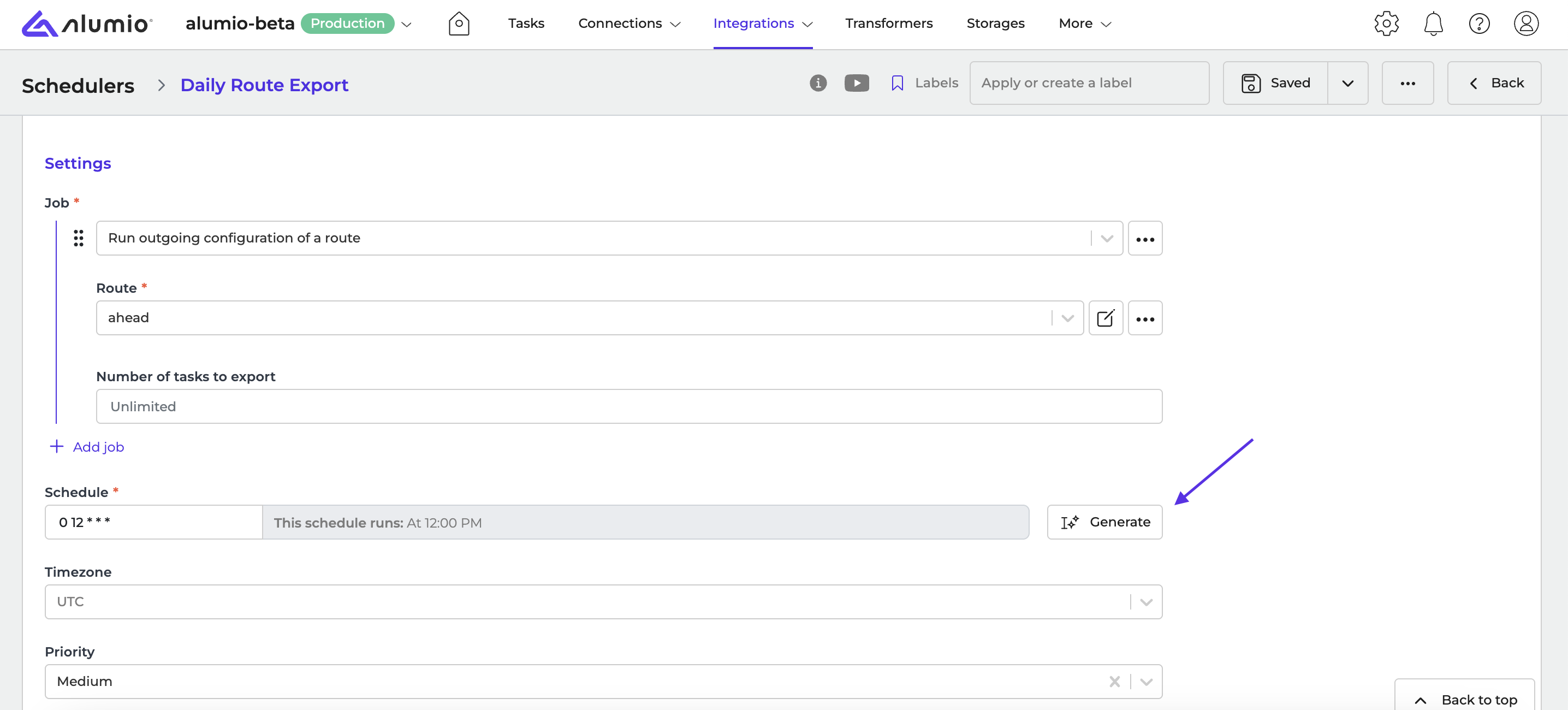Click 'This schedule runs: At 12:00 PM' text
1568x710 pixels.
[x=377, y=523]
